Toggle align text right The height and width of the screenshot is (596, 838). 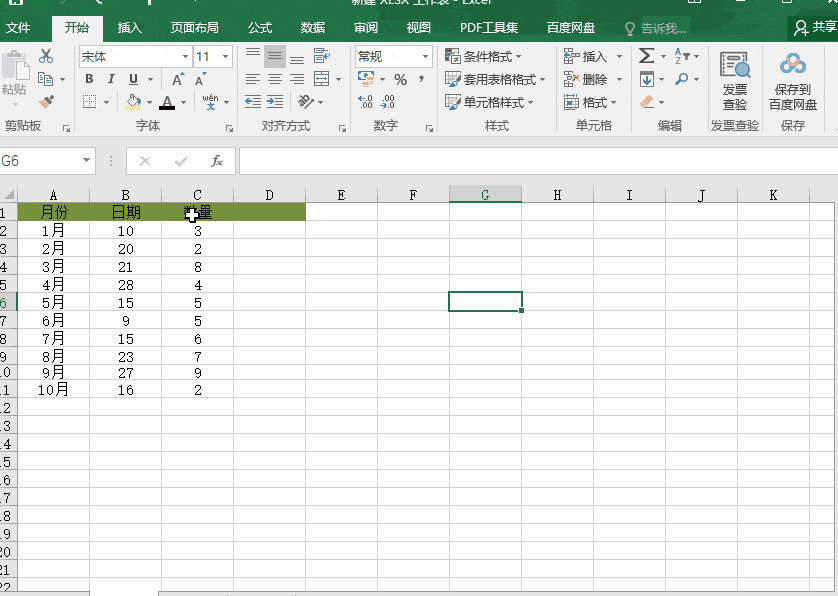click(x=297, y=79)
